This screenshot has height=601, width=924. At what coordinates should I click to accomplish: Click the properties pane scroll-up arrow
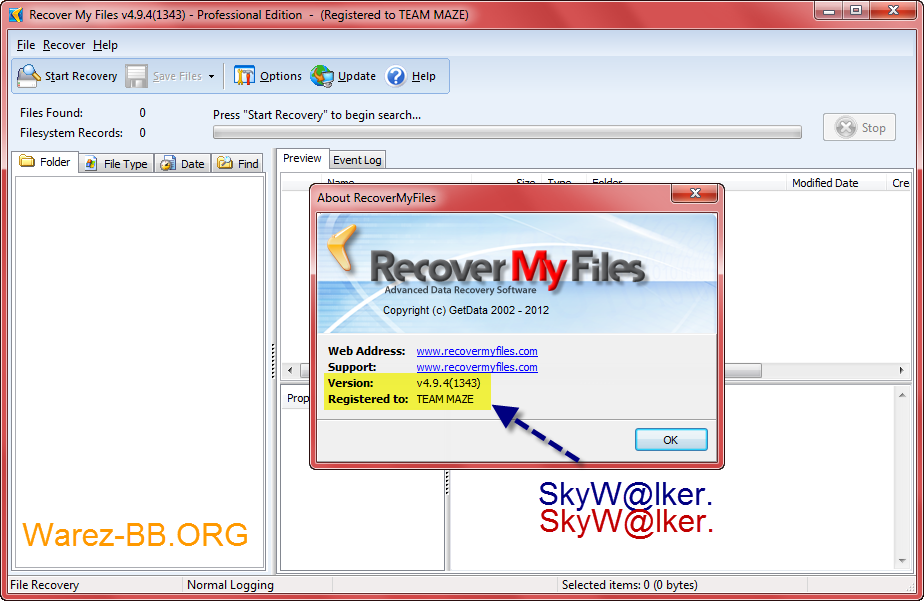click(x=902, y=395)
